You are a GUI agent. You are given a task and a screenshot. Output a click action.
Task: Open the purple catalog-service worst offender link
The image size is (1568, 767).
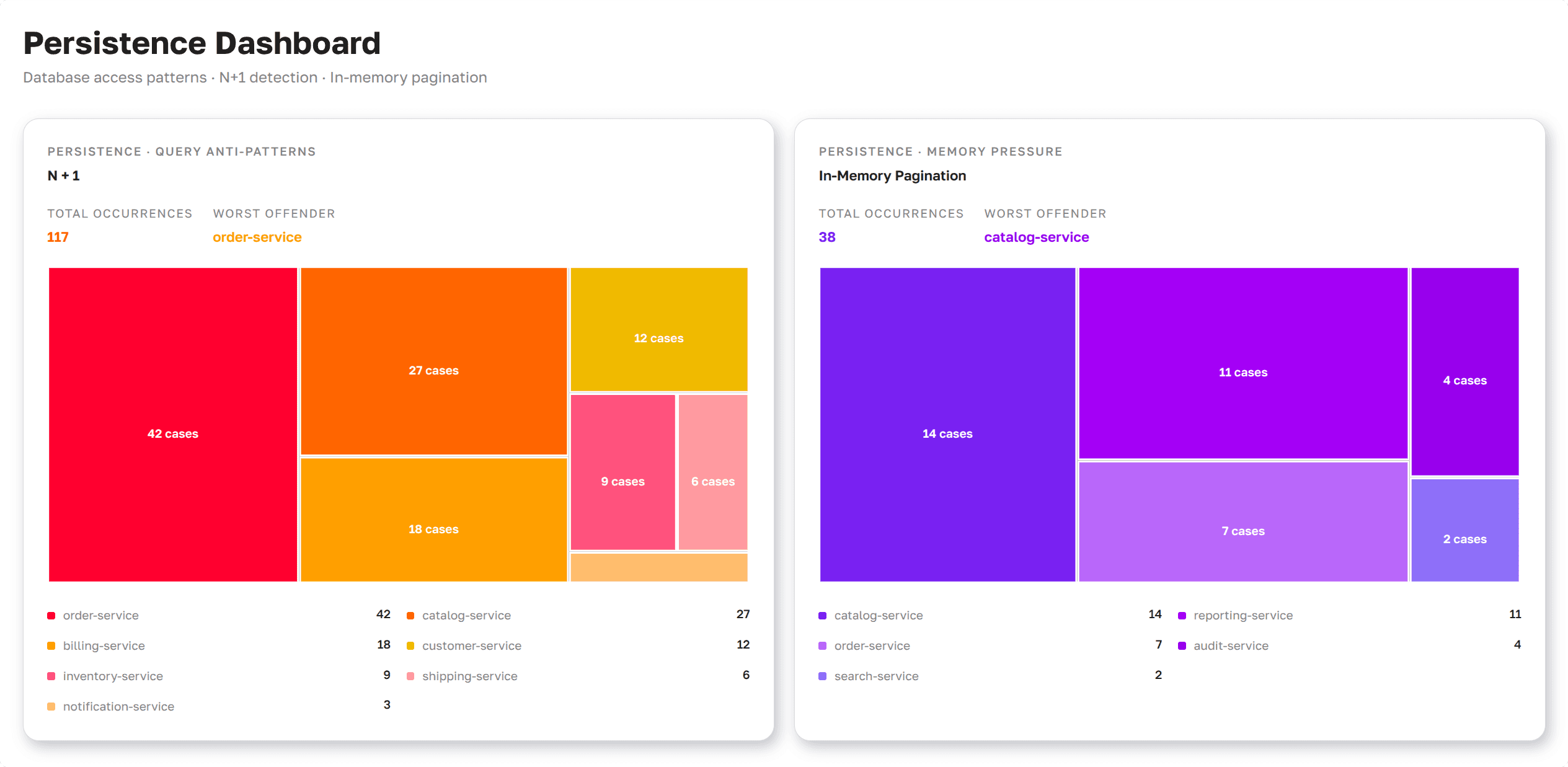[1036, 237]
